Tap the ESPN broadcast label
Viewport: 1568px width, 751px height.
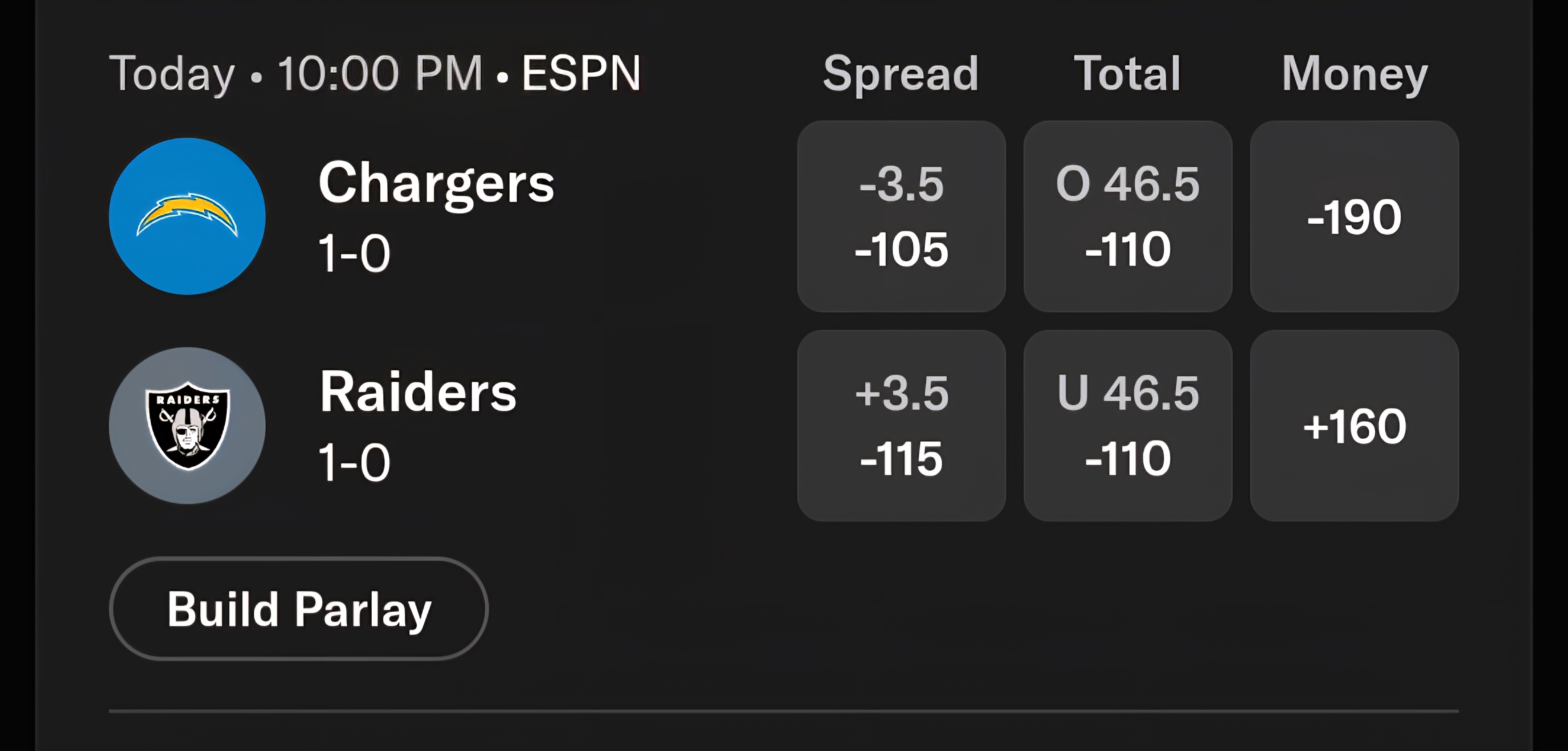coord(581,74)
